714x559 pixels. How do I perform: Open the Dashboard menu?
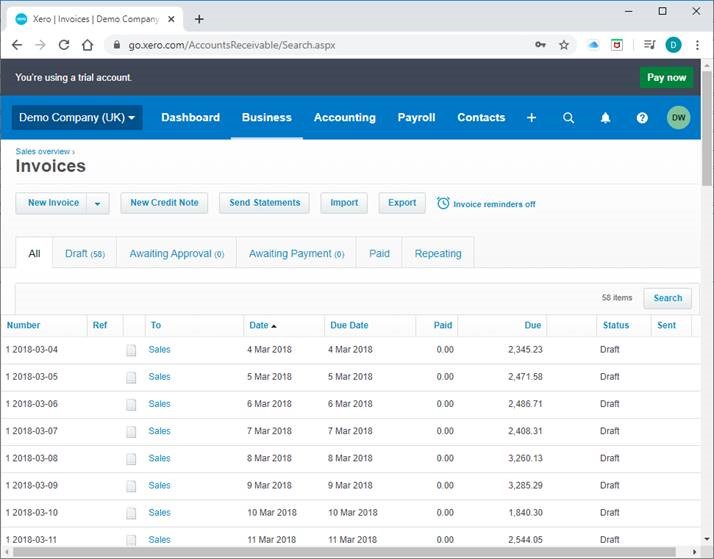(x=190, y=117)
